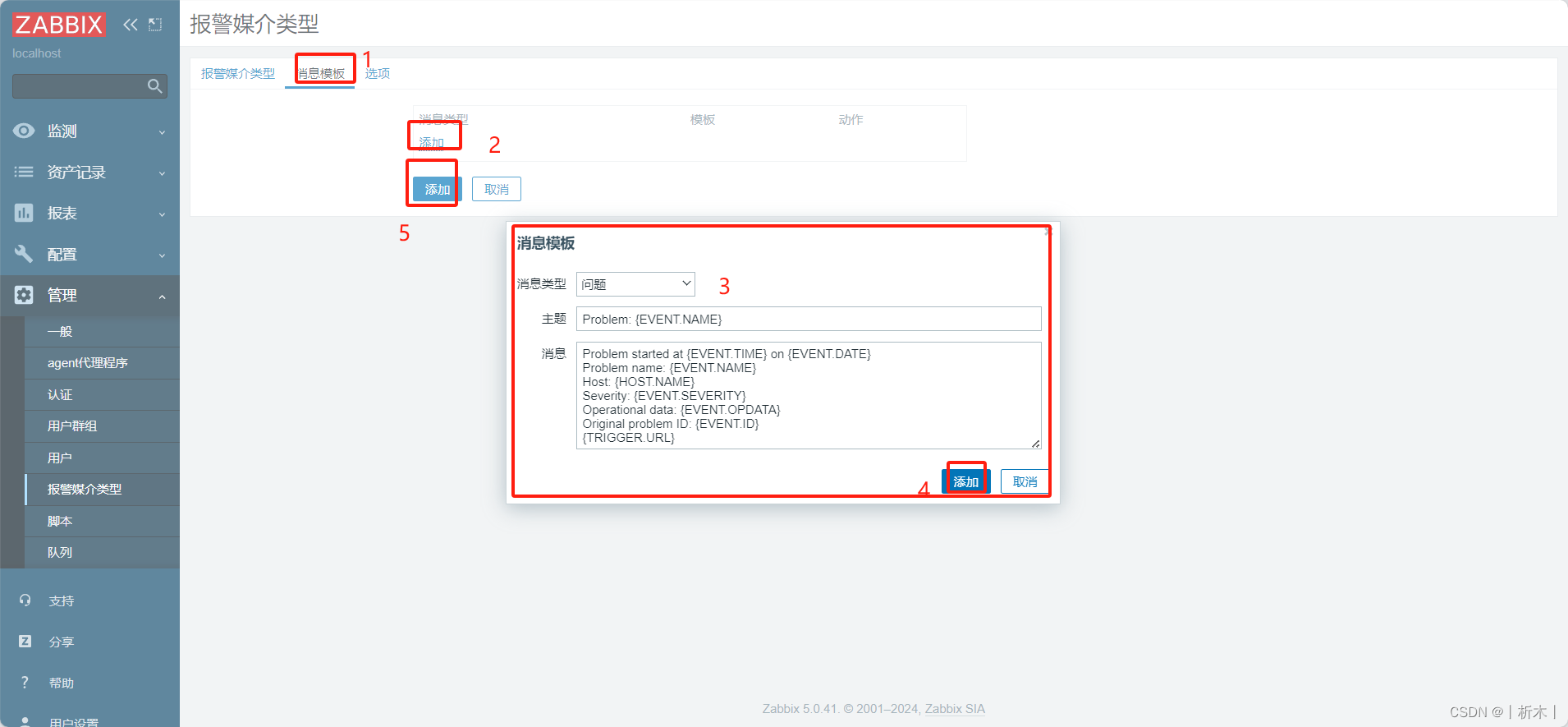Image resolution: width=1568 pixels, height=727 pixels.
Task: Open the Zabbix SIA footer link
Action: click(955, 709)
